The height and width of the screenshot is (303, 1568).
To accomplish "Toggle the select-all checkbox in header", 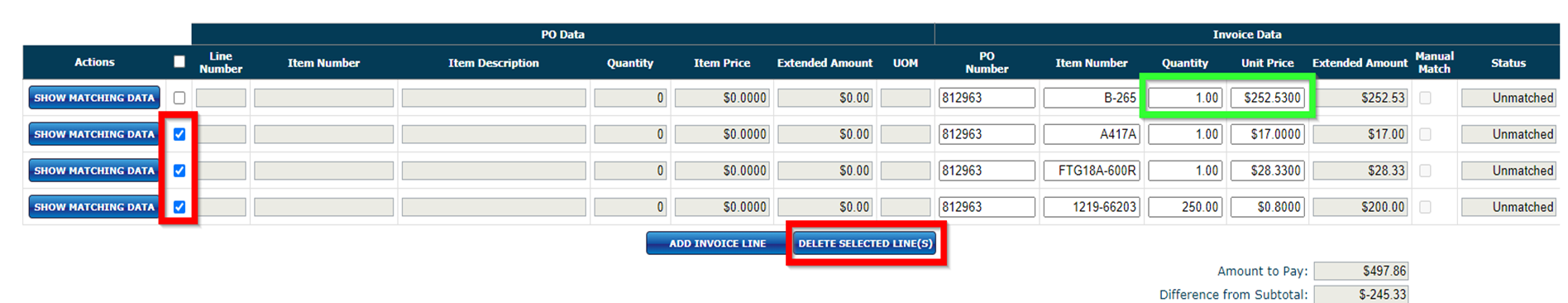I will click(x=179, y=61).
